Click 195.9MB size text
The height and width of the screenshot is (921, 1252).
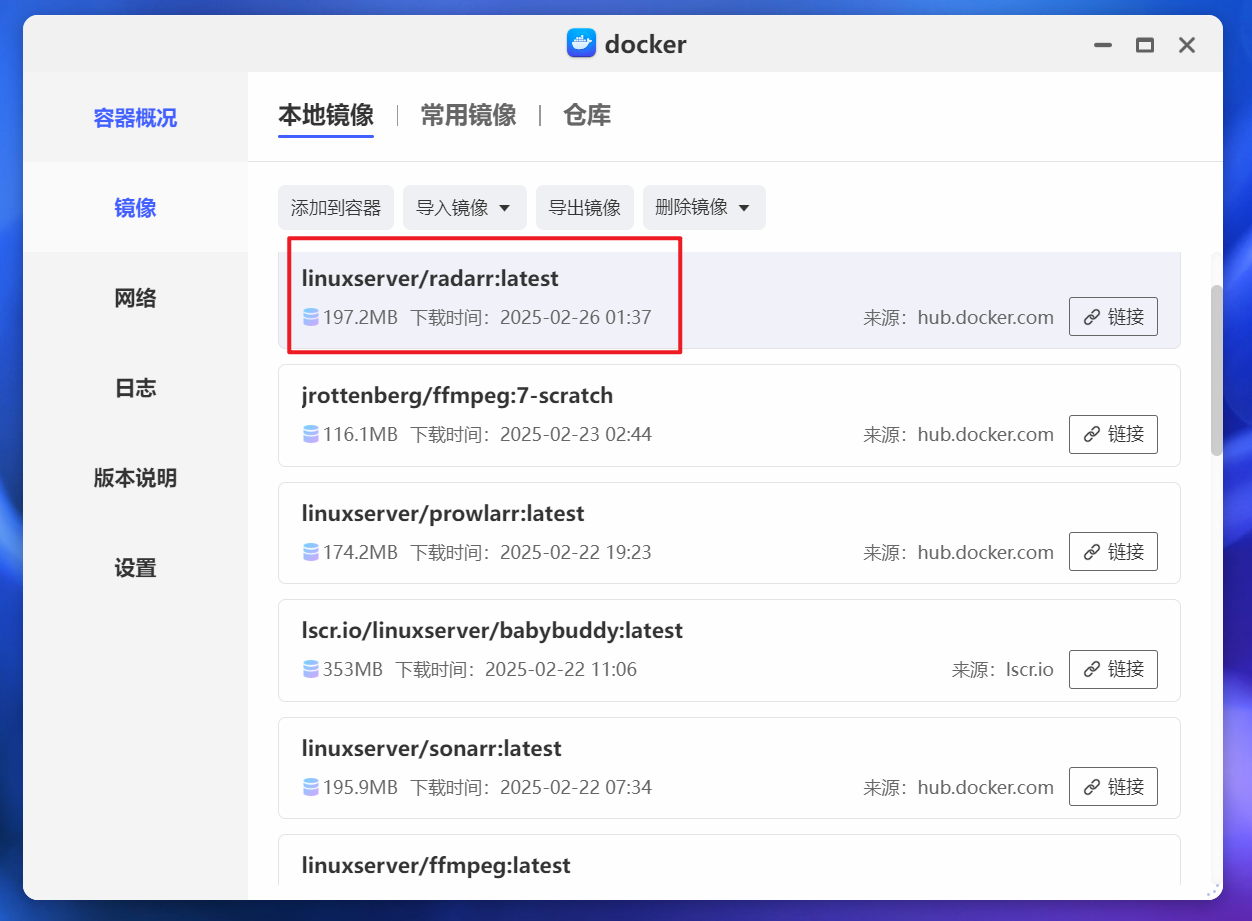(x=360, y=787)
